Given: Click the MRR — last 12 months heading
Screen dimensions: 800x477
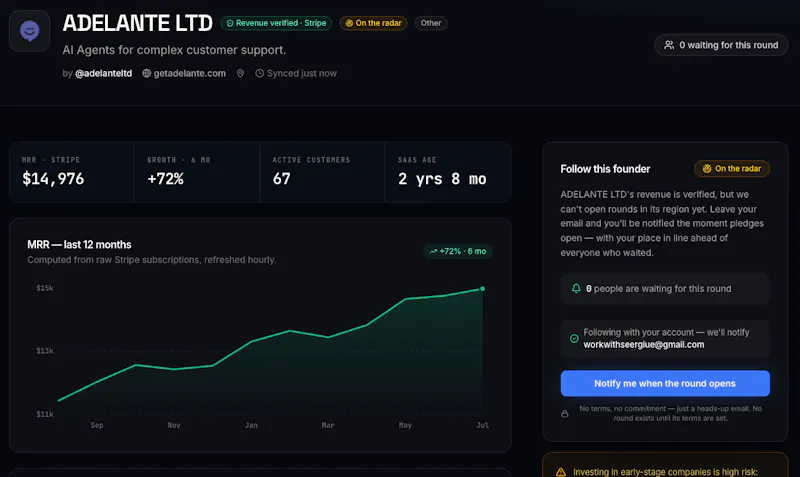Looking at the screenshot, I should click(x=79, y=245).
